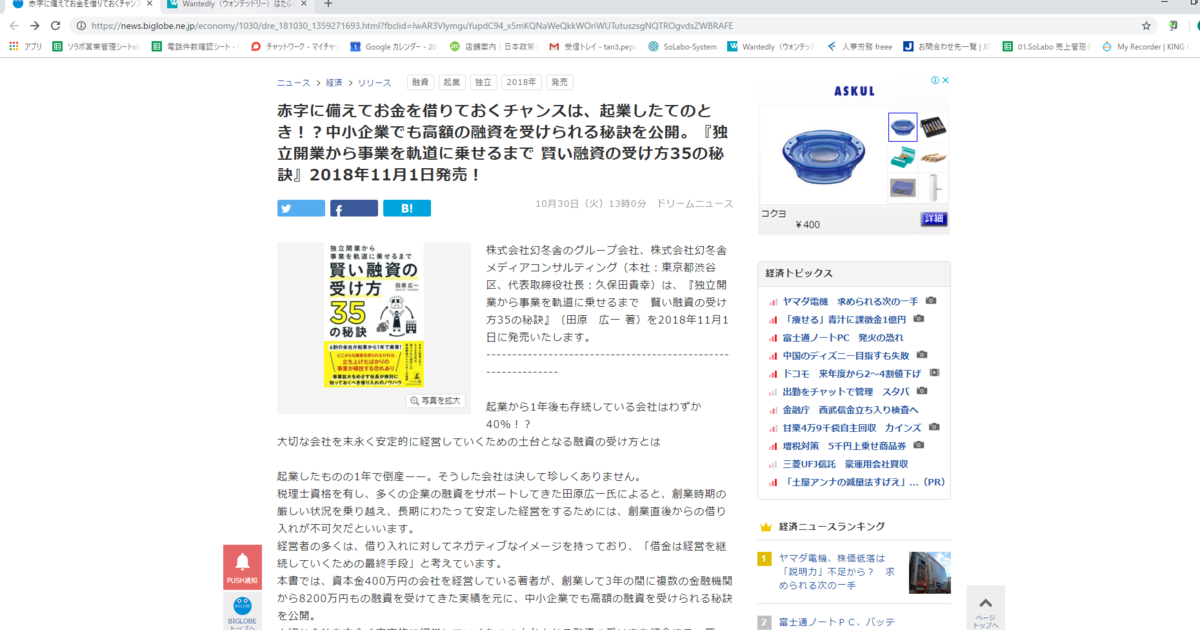
Task: Go to ニュース breadcrumb link
Action: click(294, 83)
